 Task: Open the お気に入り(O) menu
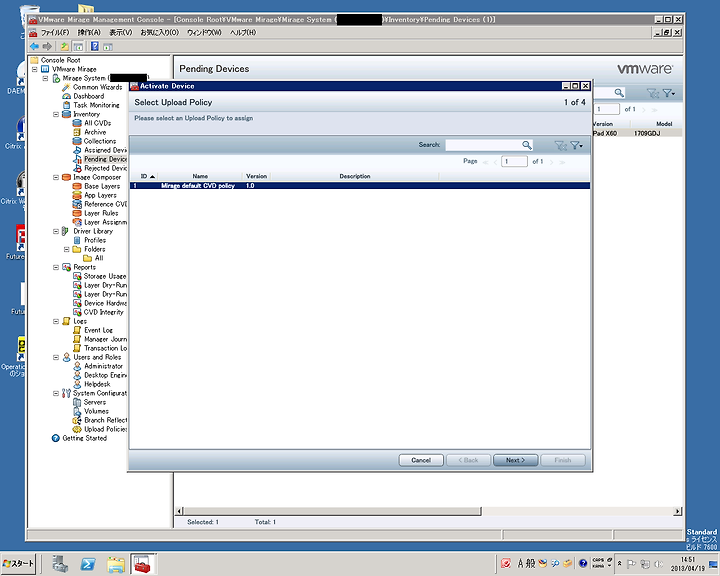click(159, 33)
